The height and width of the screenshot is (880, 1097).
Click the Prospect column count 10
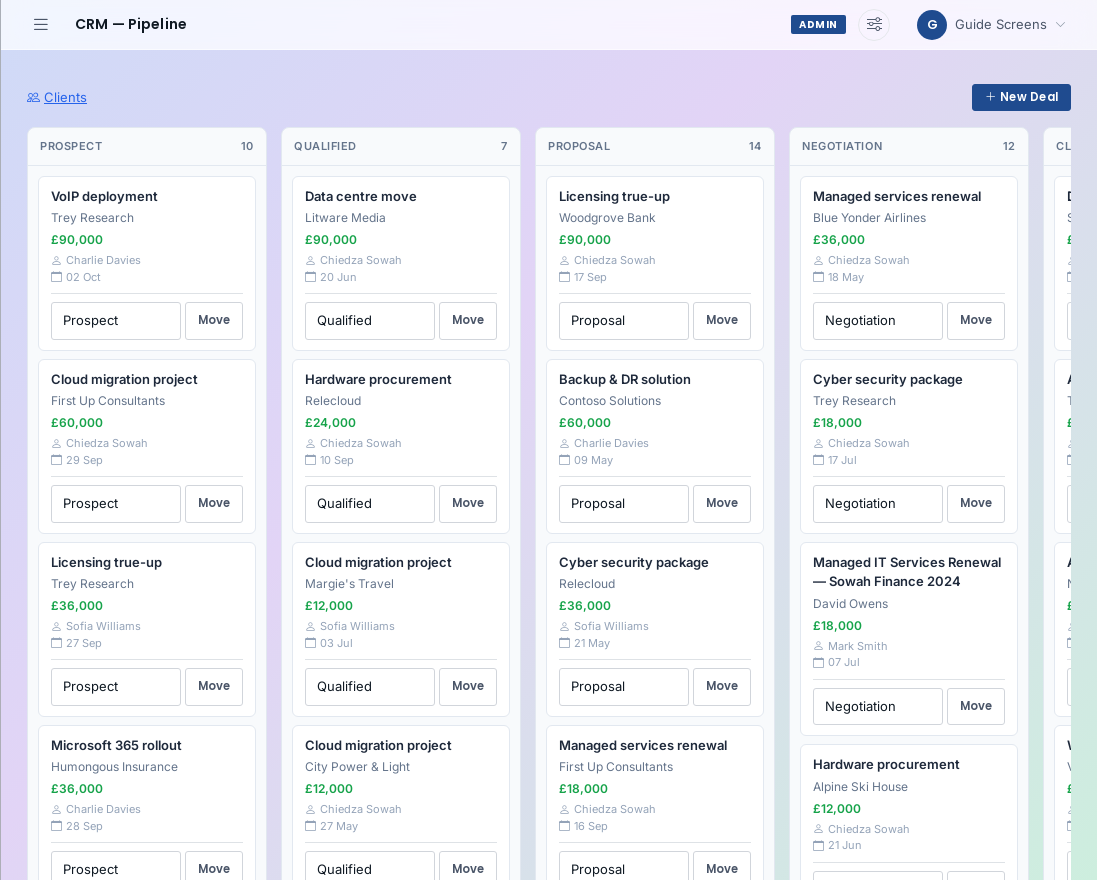click(x=247, y=146)
